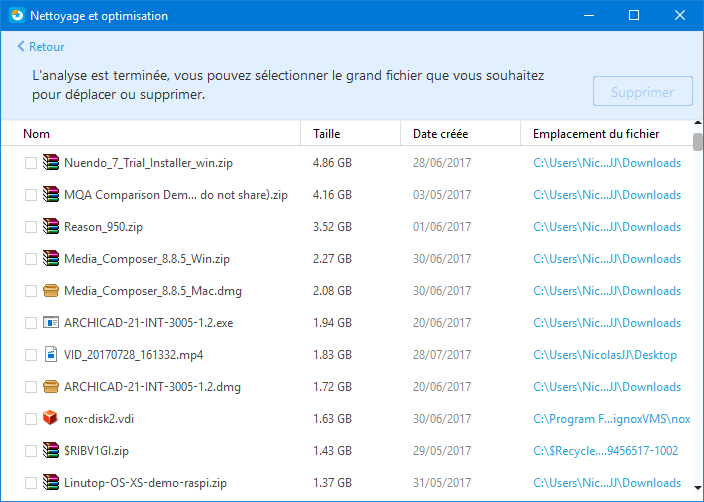Viewport: 704px width, 502px height.
Task: Select the Reason_950.zip checkbox
Action: coord(31,227)
